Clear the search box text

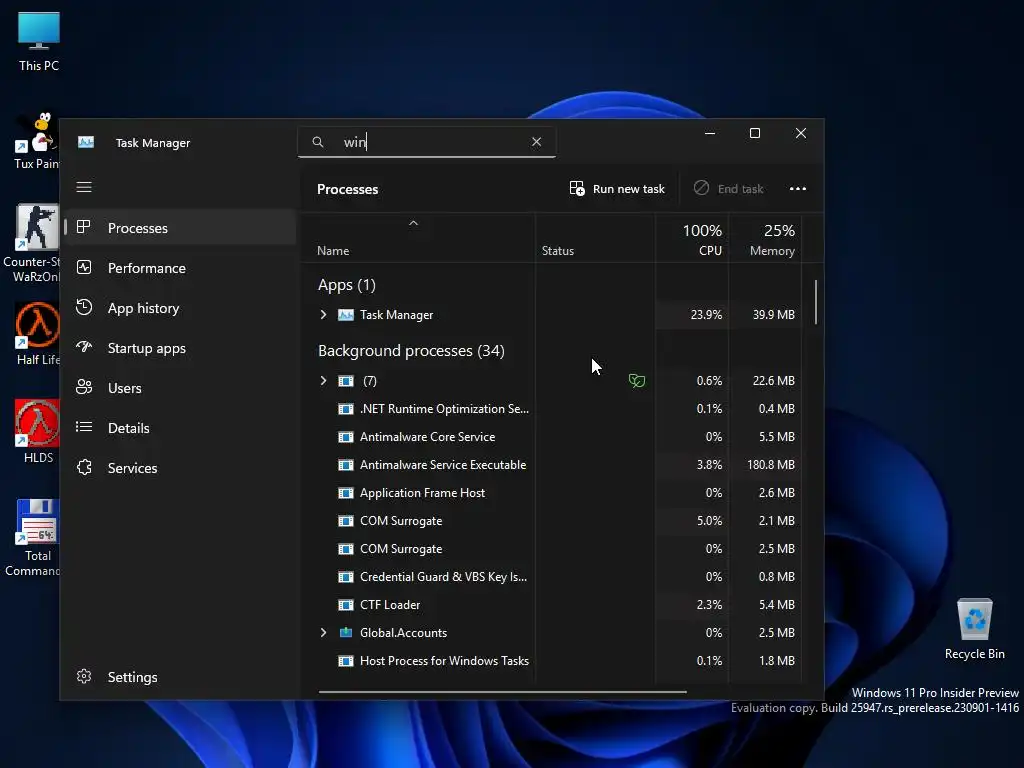pyautogui.click(x=536, y=142)
